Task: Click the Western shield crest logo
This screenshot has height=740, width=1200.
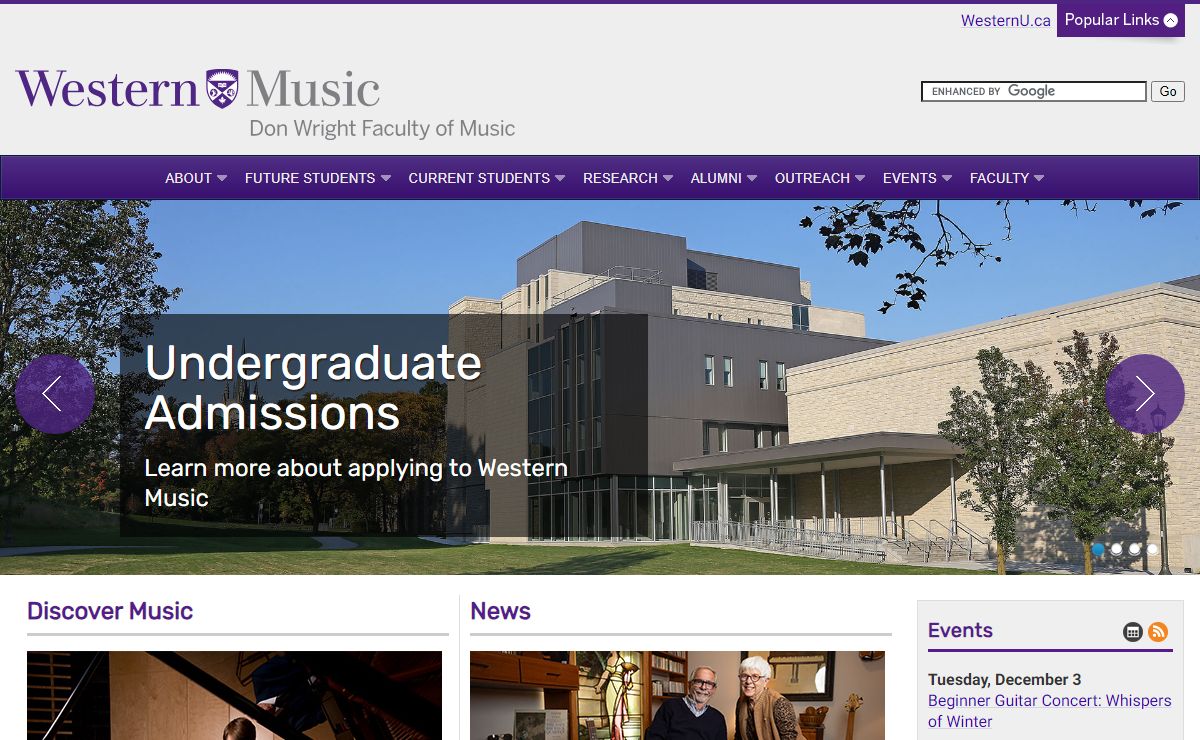Action: [x=222, y=89]
